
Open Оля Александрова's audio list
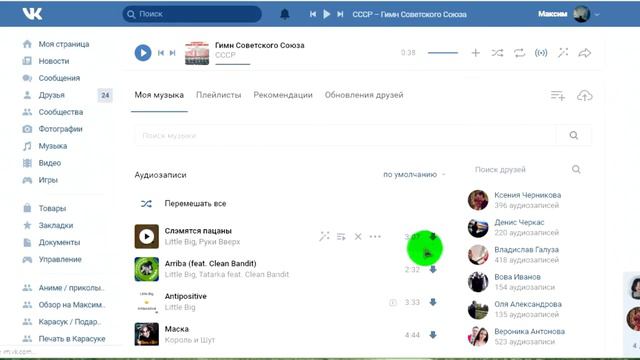[514, 309]
